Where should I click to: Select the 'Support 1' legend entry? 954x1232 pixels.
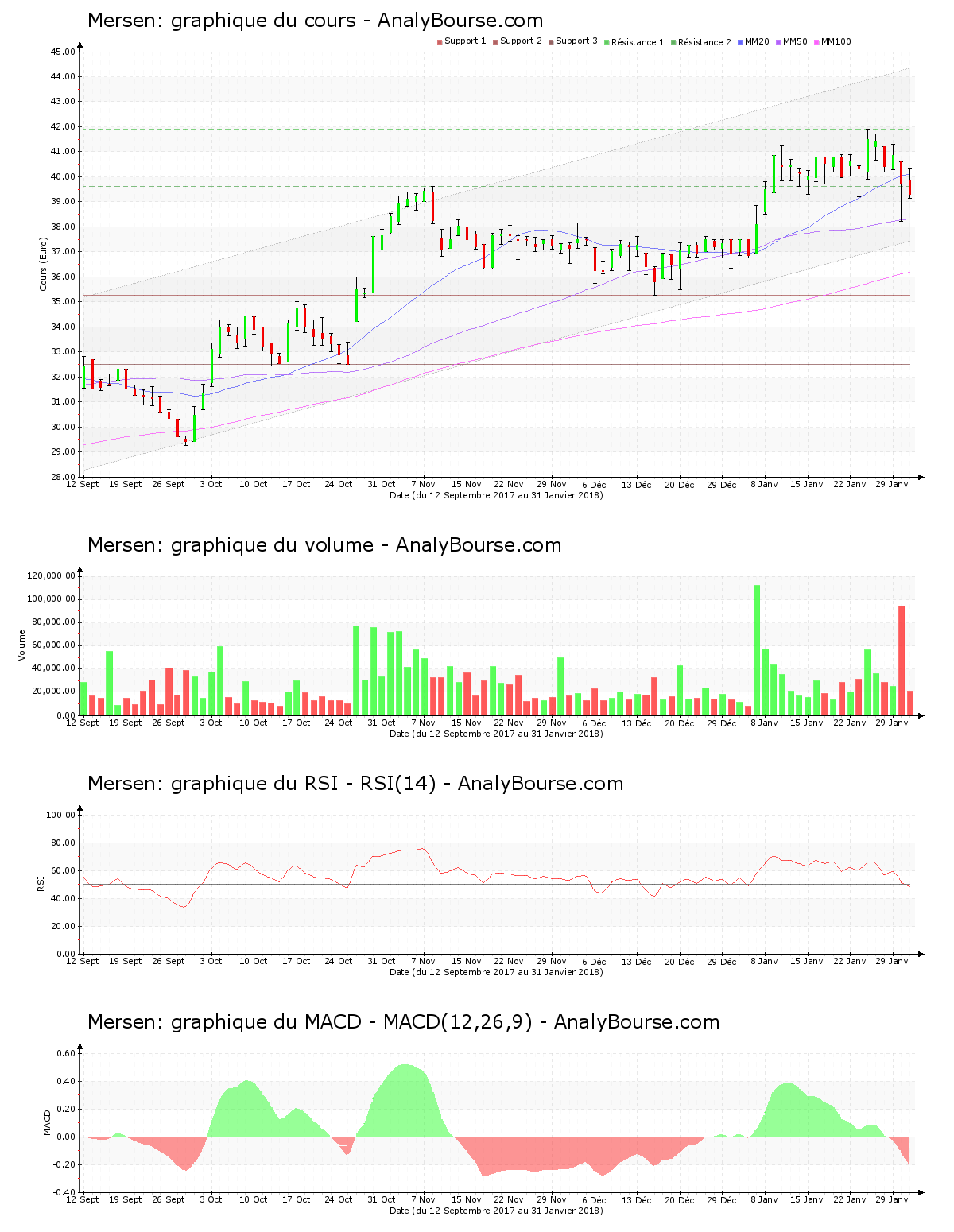[x=461, y=41]
